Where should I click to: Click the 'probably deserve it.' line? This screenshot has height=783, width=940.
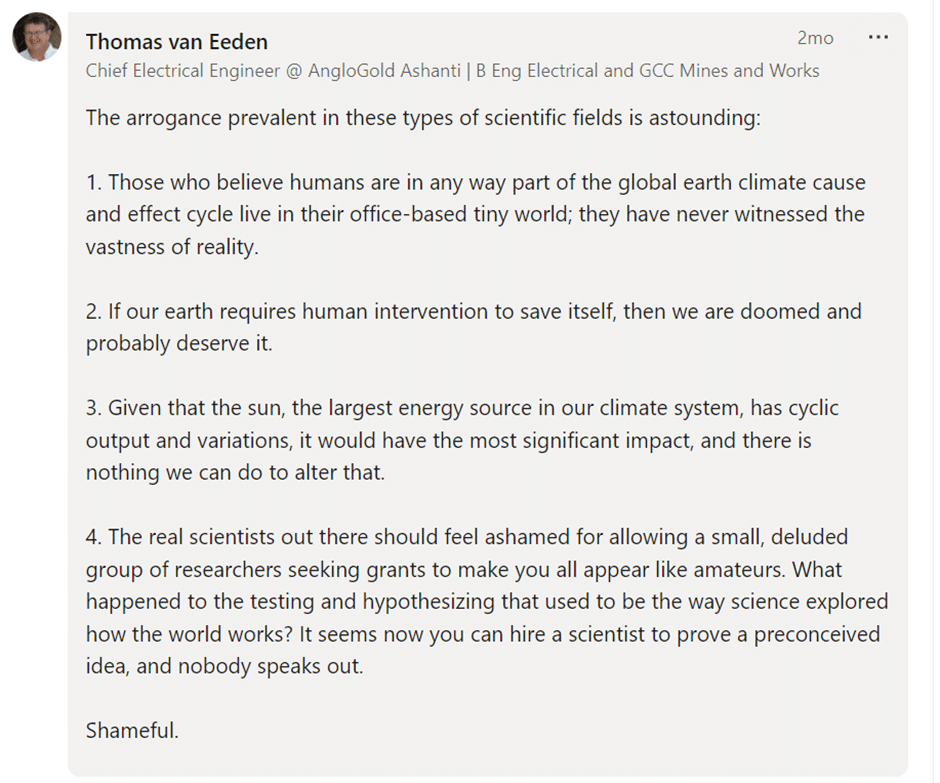point(179,344)
